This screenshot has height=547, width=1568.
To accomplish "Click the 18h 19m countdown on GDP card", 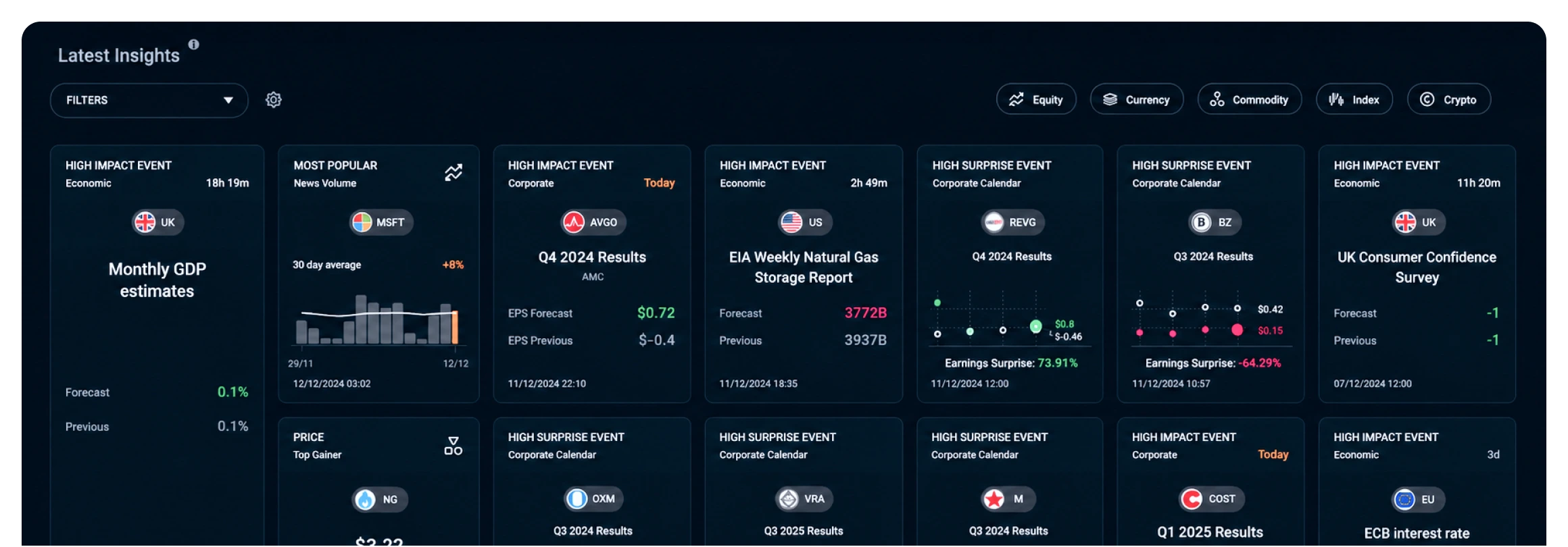I will [227, 183].
